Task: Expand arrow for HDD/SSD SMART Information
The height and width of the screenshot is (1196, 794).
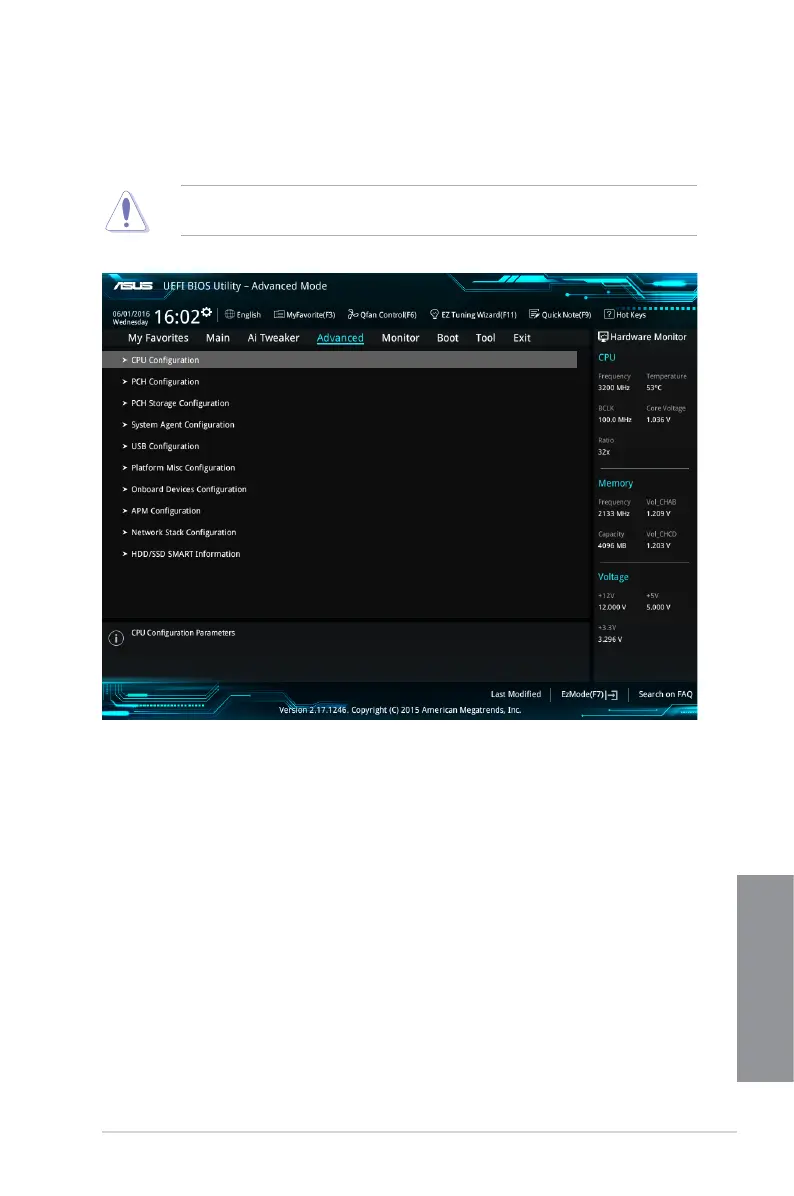Action: click(x=125, y=554)
